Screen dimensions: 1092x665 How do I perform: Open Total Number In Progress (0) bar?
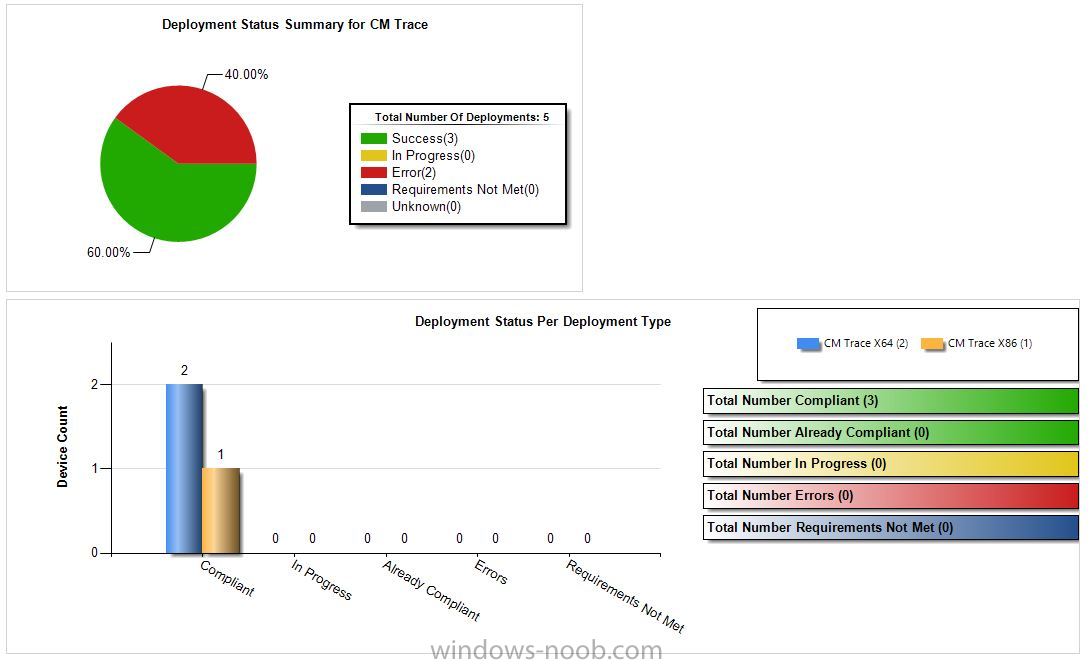click(x=891, y=464)
